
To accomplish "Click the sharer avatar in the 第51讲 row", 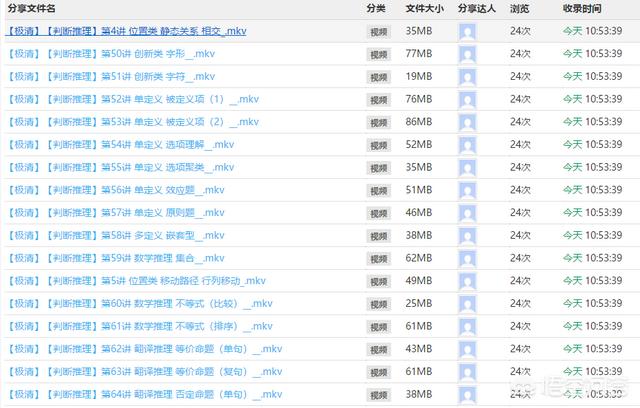I will pos(467,77).
